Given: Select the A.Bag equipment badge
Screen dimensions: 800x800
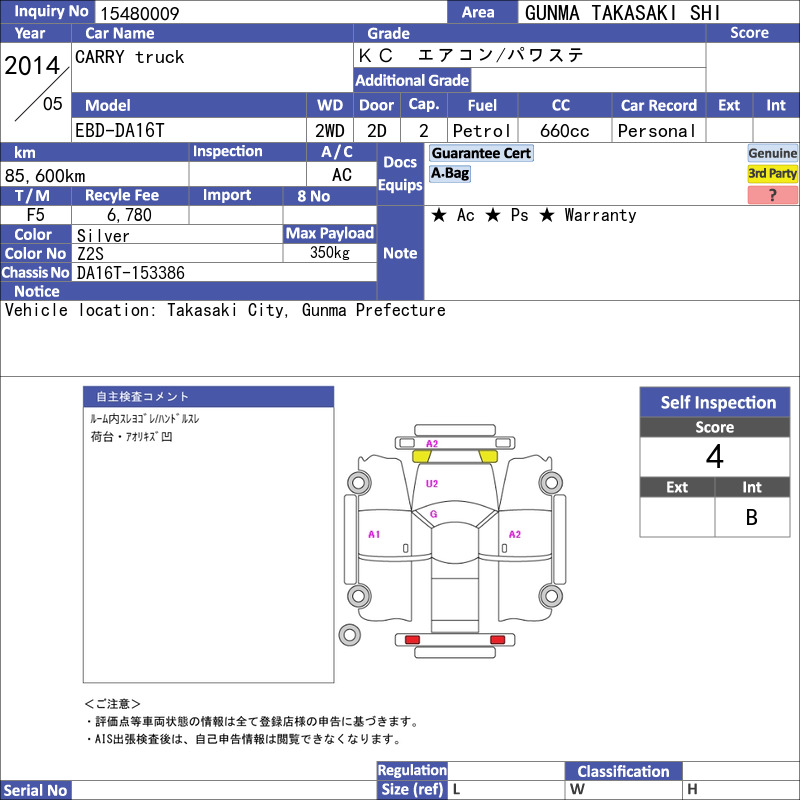Looking at the screenshot, I should [449, 173].
